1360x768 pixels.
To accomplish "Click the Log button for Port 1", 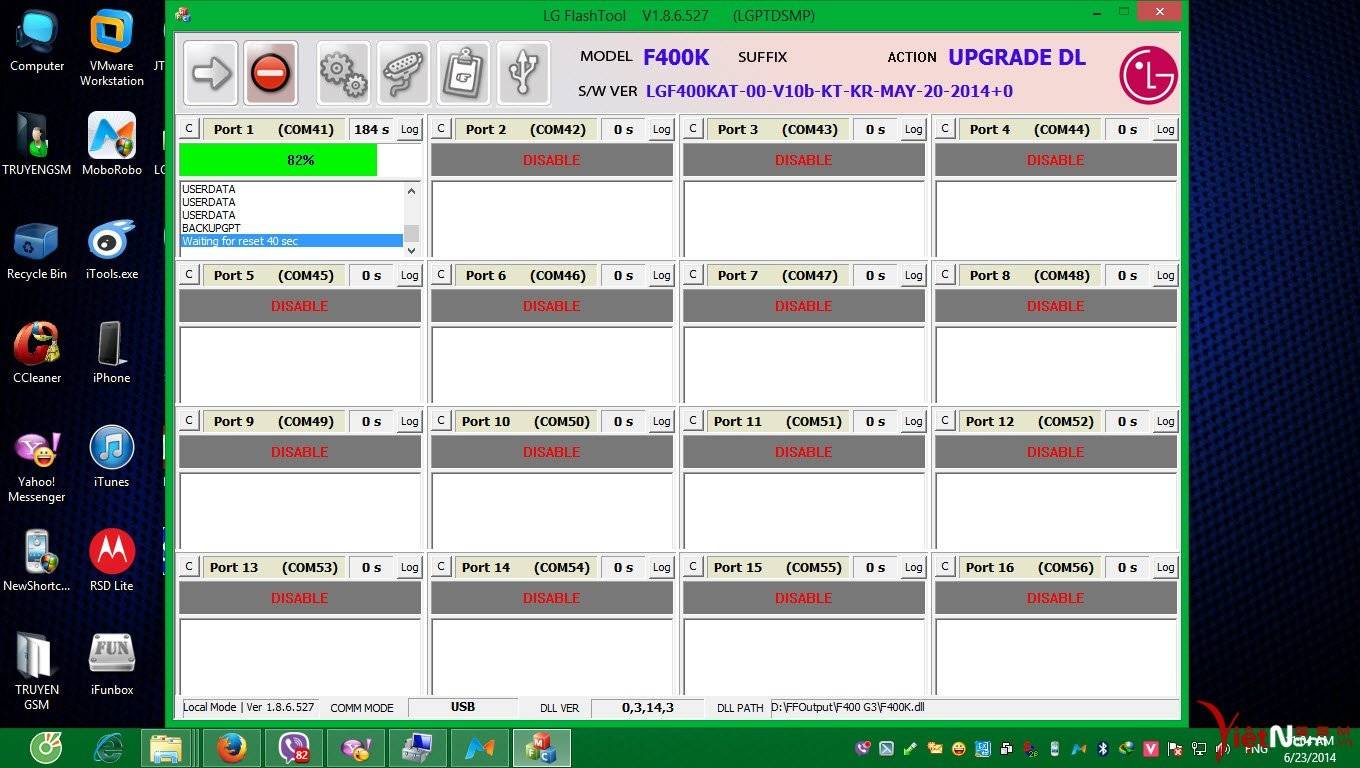I will pos(410,129).
